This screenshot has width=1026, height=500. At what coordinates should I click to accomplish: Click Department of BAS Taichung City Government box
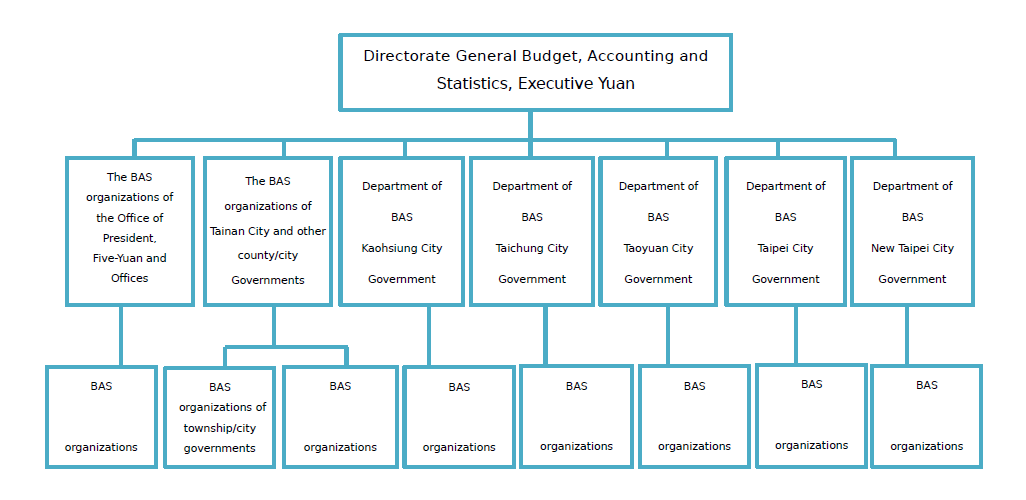pyautogui.click(x=532, y=231)
